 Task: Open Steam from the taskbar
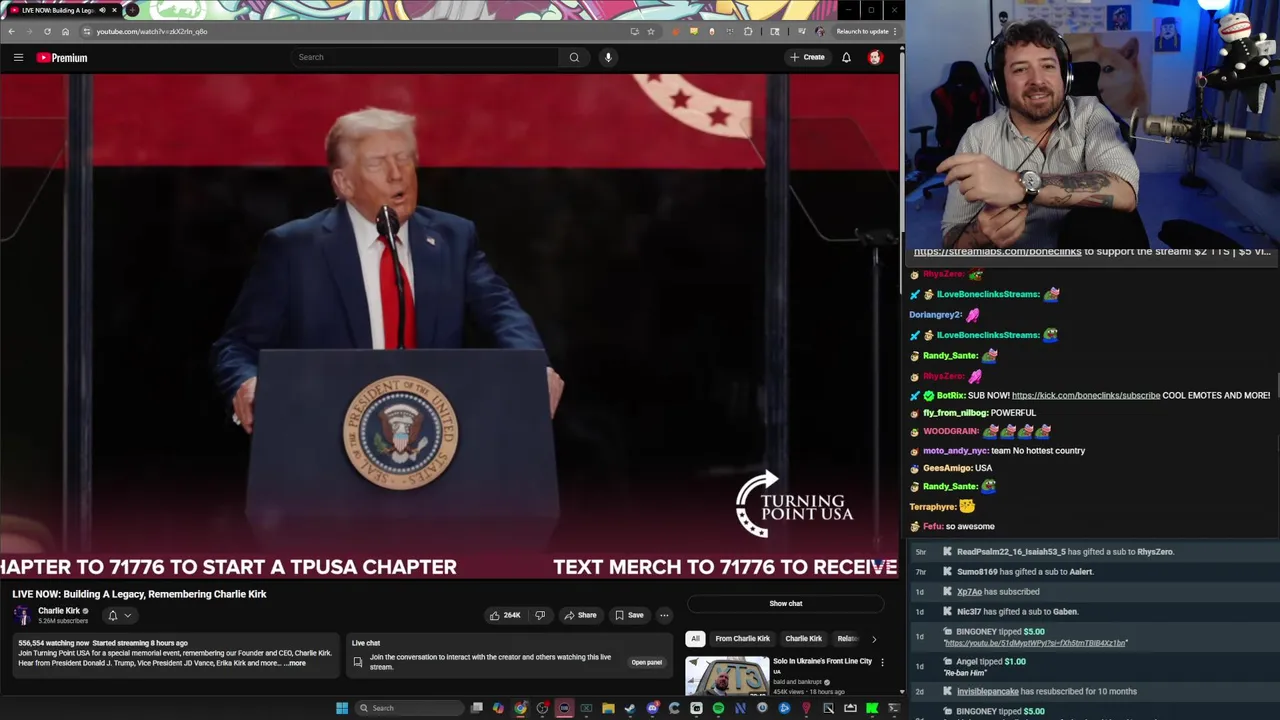point(629,708)
